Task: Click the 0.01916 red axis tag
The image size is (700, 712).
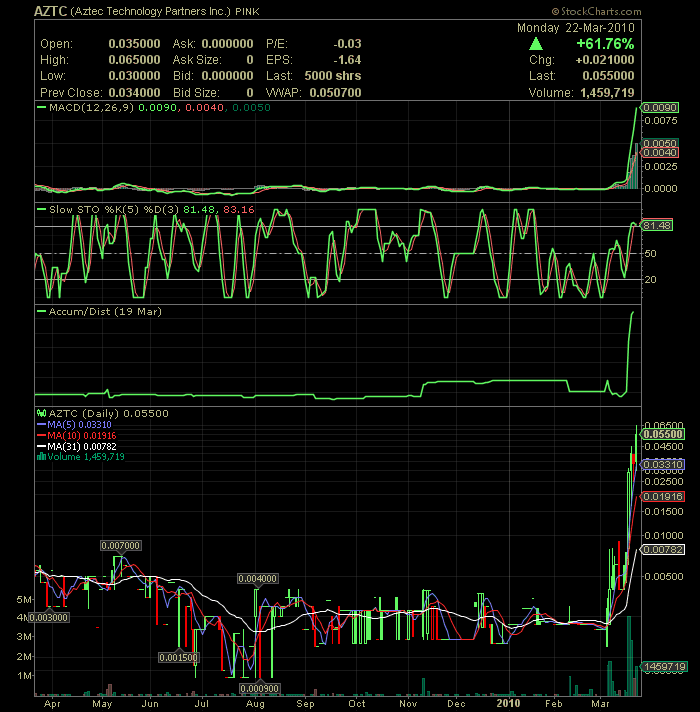Action: click(663, 497)
